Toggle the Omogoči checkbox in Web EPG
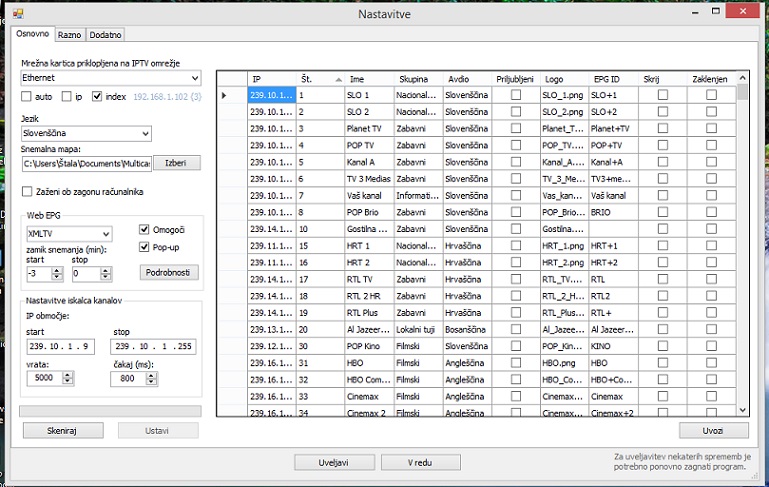The height and width of the screenshot is (487, 769). click(144, 228)
